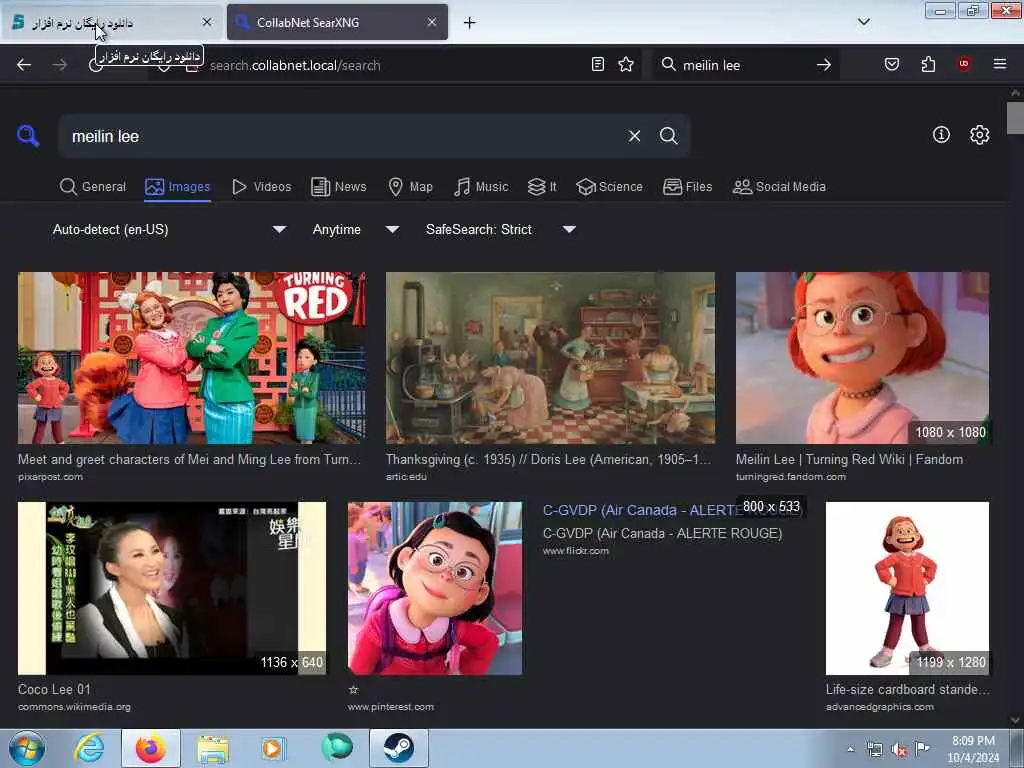Image resolution: width=1024 pixels, height=768 pixels.
Task: Click the browser forward arrow
Action: (59, 65)
